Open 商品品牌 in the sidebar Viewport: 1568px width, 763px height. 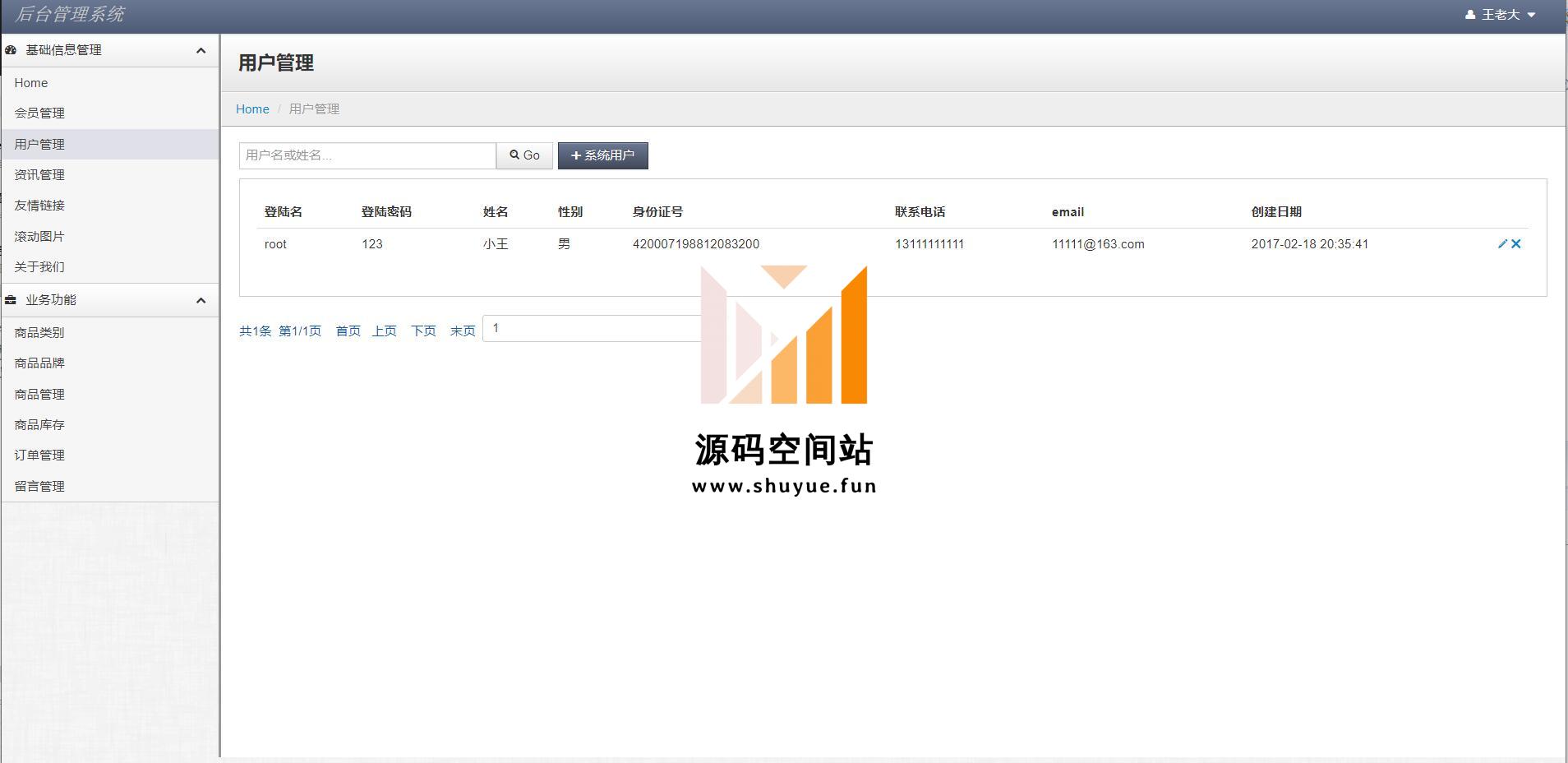pos(109,363)
